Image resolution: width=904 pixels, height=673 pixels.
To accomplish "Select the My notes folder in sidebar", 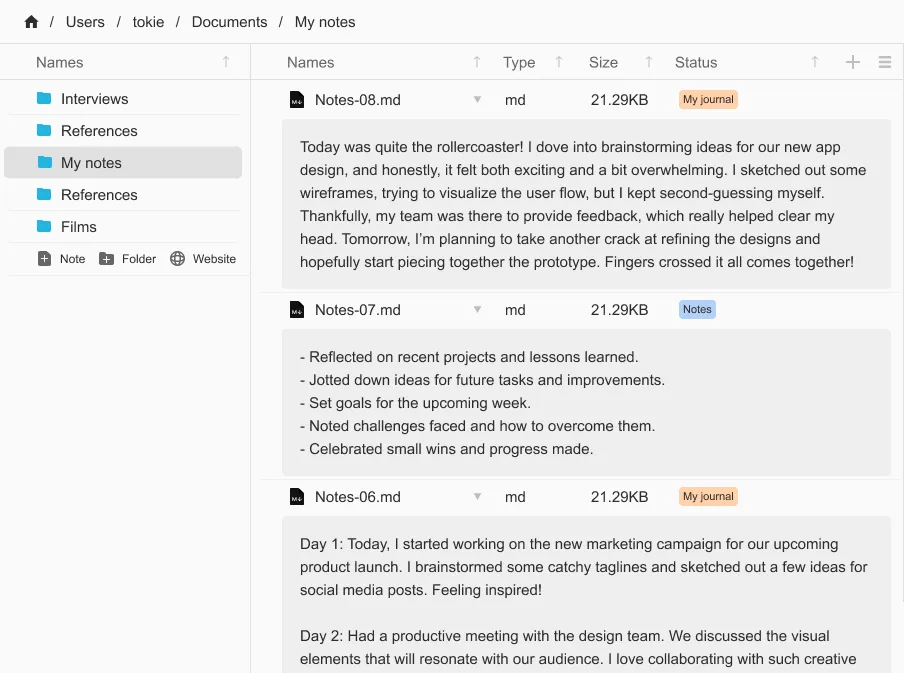I will coord(91,163).
